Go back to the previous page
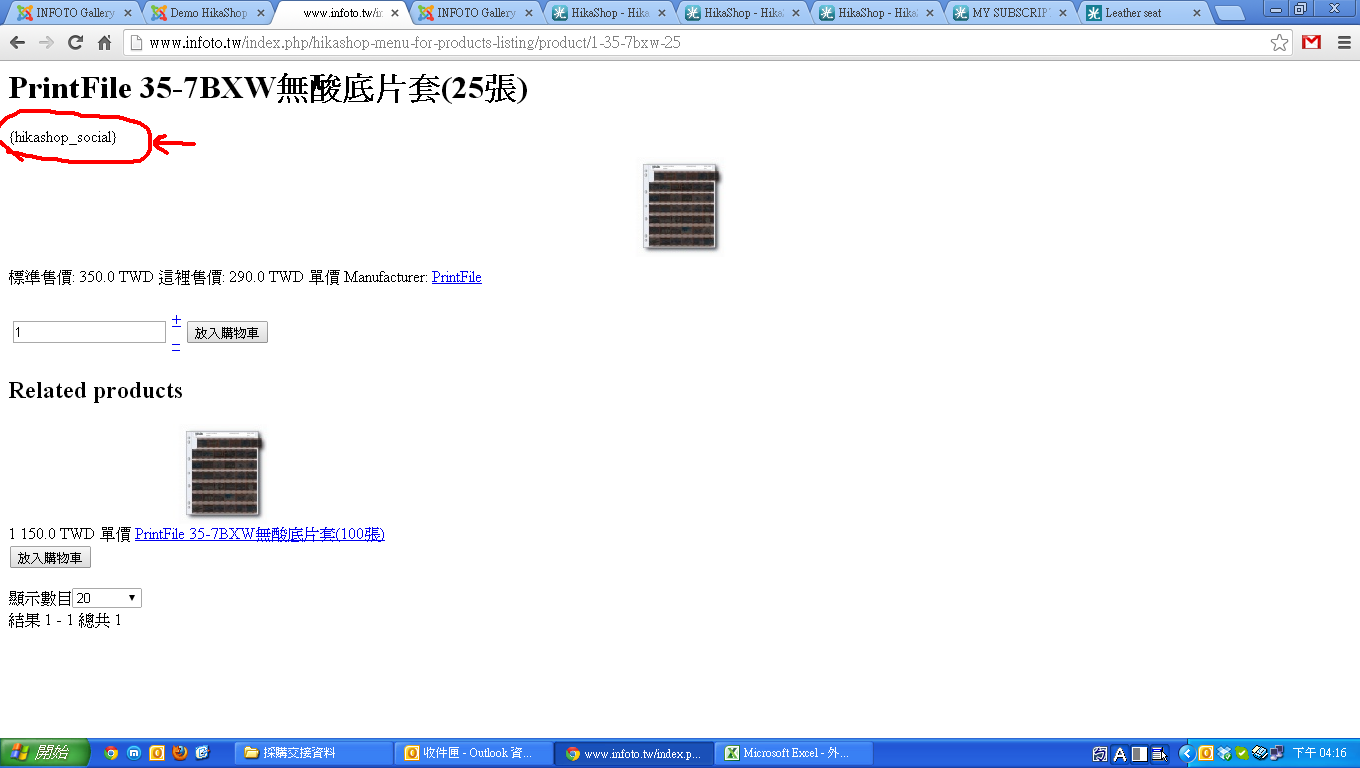The image size is (1360, 768). (17, 43)
